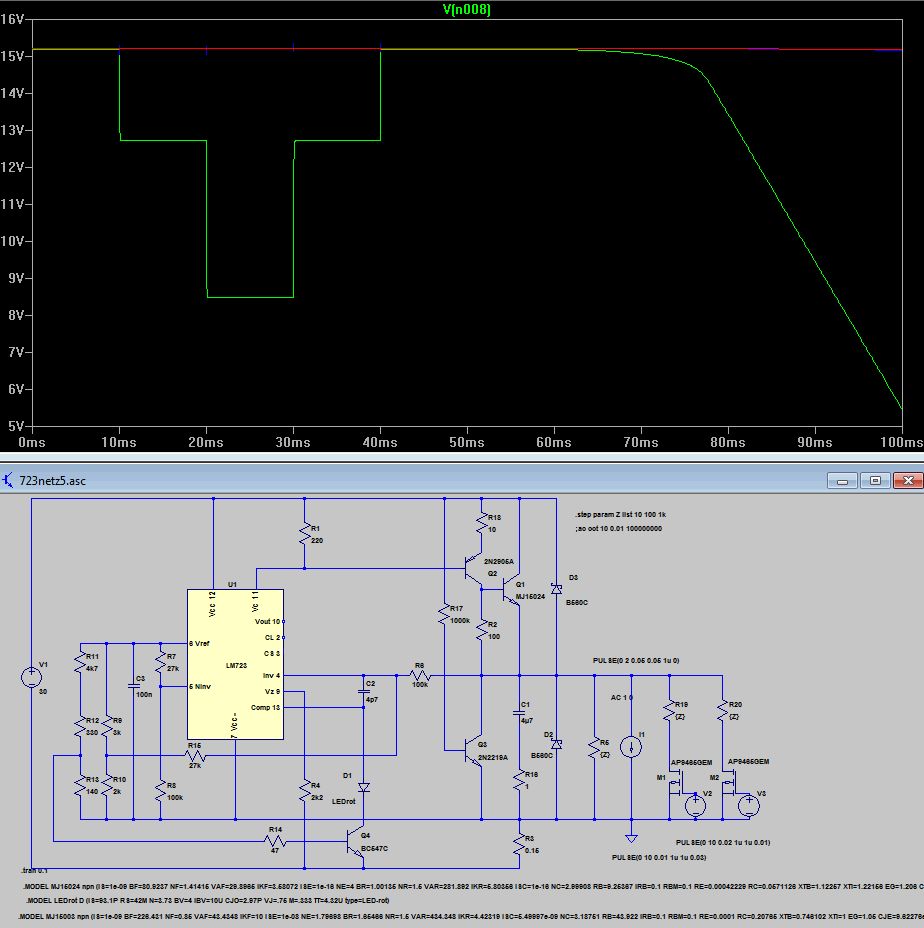Select resistor R20 symbol
This screenshot has height=928, width=924.
point(722,710)
